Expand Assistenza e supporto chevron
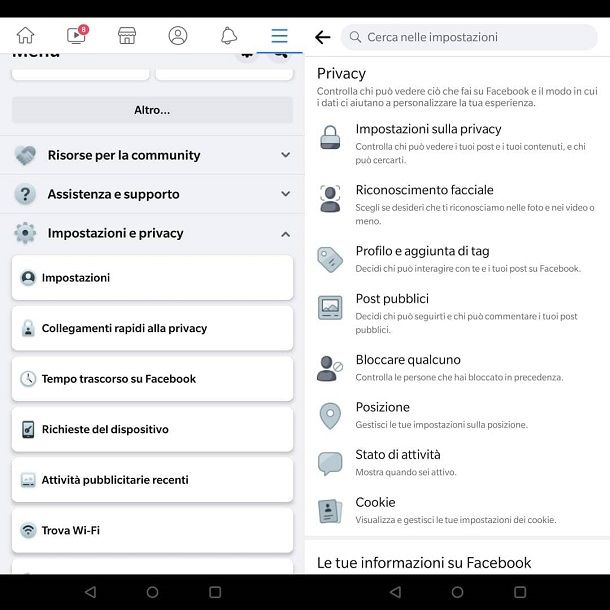Viewport: 610px width, 610px height. tap(286, 194)
